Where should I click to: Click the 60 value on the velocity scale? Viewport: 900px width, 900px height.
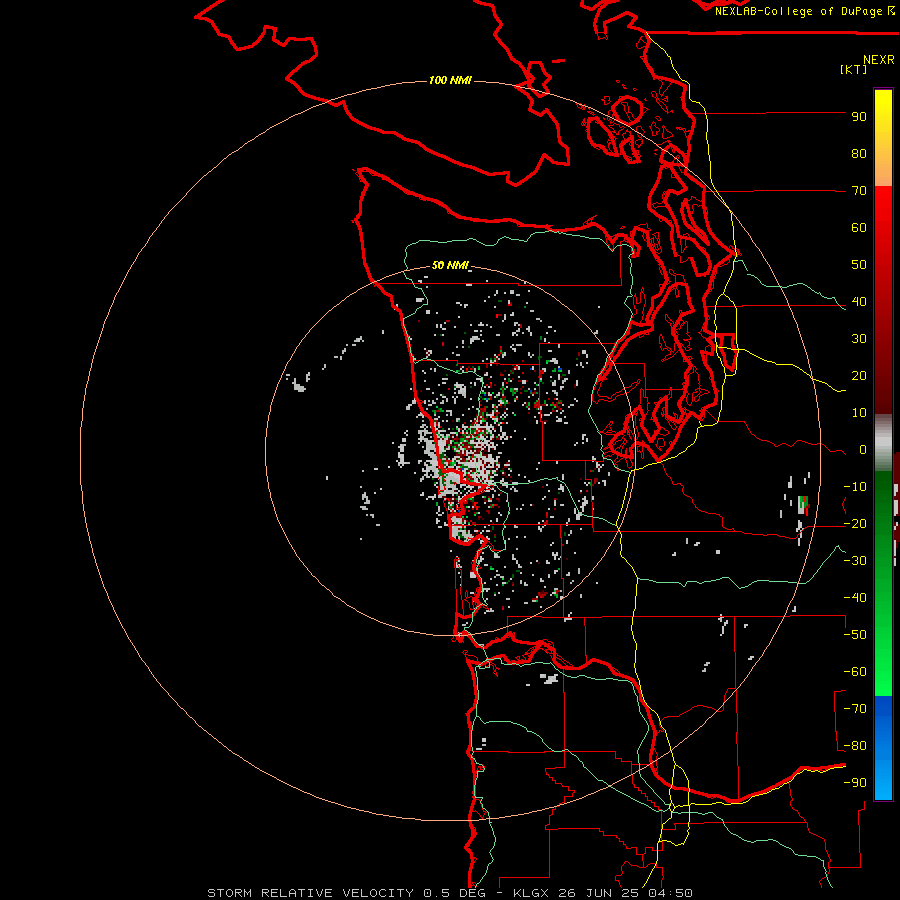coord(859,228)
